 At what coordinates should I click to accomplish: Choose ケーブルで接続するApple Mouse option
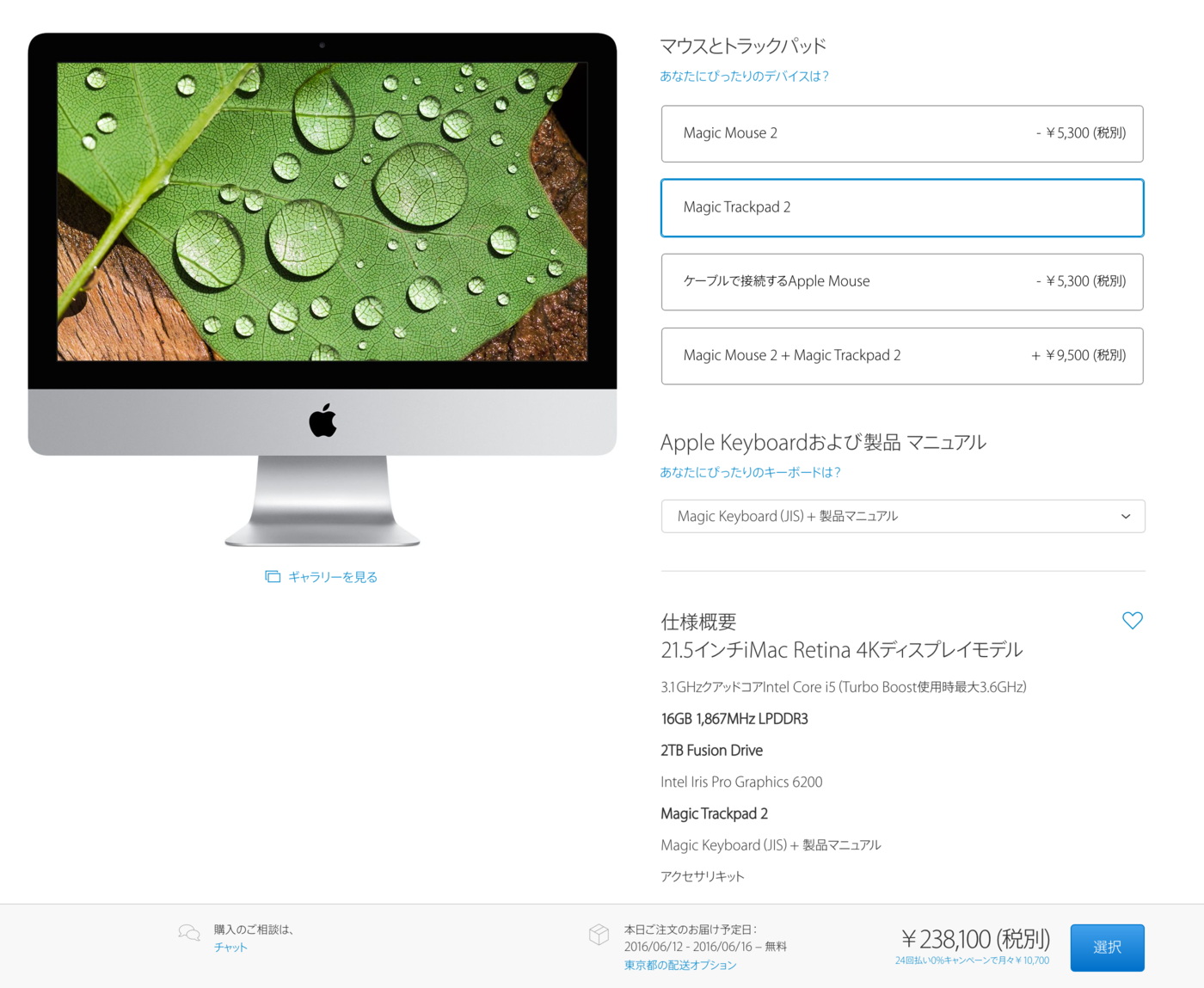(x=902, y=281)
